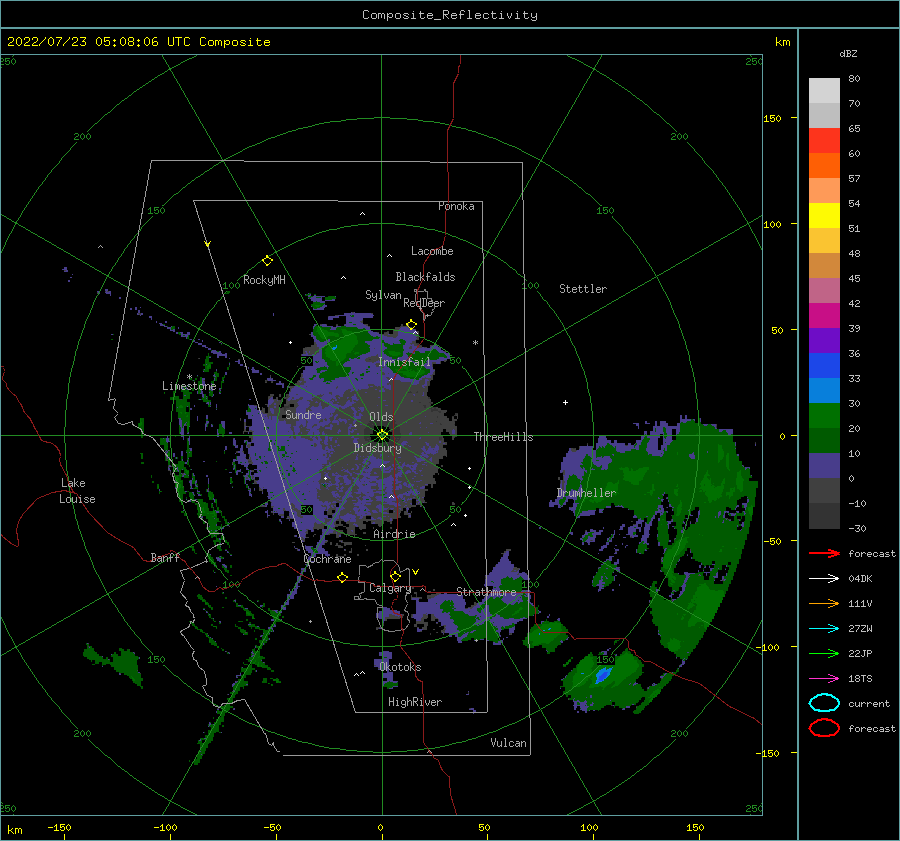Click the yellow diamond marker near RockyMH
The image size is (900, 841).
click(267, 261)
